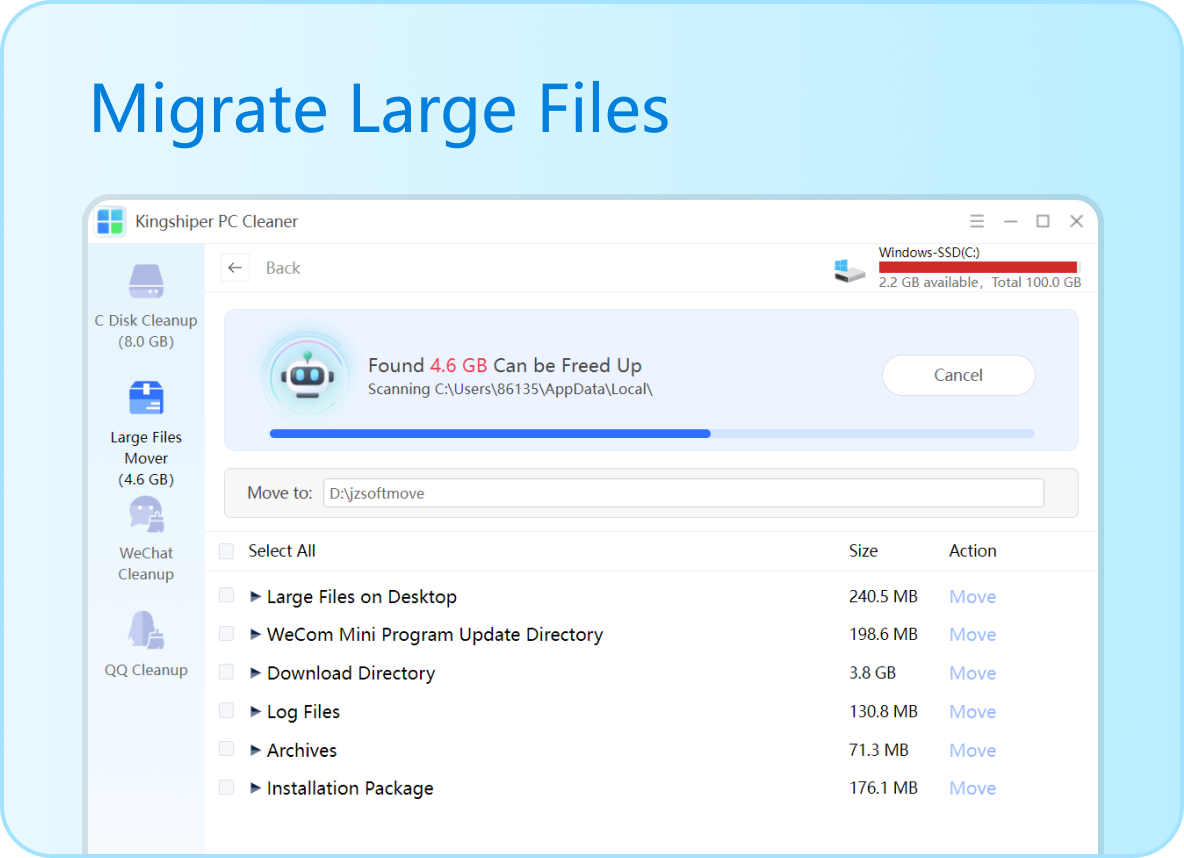Select the Large Files Mover icon
The height and width of the screenshot is (858, 1184).
coord(146,398)
